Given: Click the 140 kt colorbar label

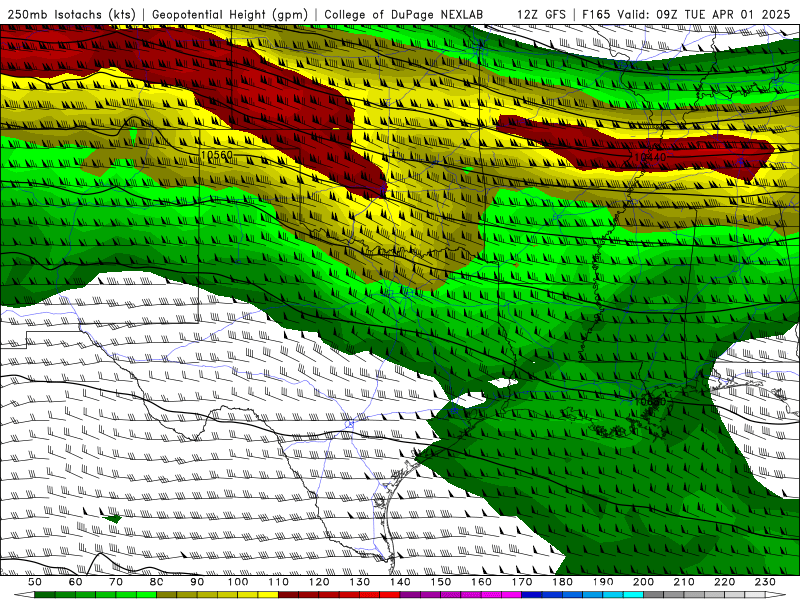Looking at the screenshot, I should (x=400, y=582).
